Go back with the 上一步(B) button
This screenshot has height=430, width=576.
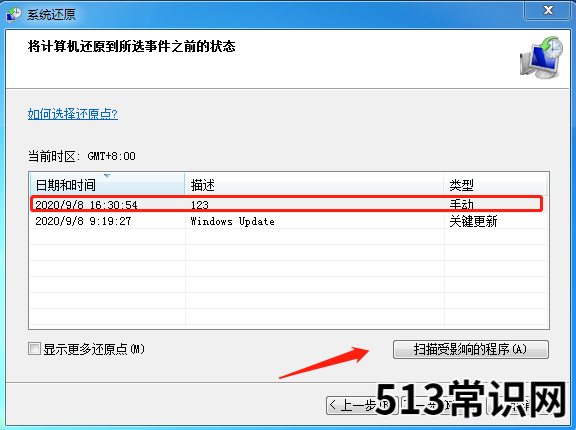tap(362, 405)
